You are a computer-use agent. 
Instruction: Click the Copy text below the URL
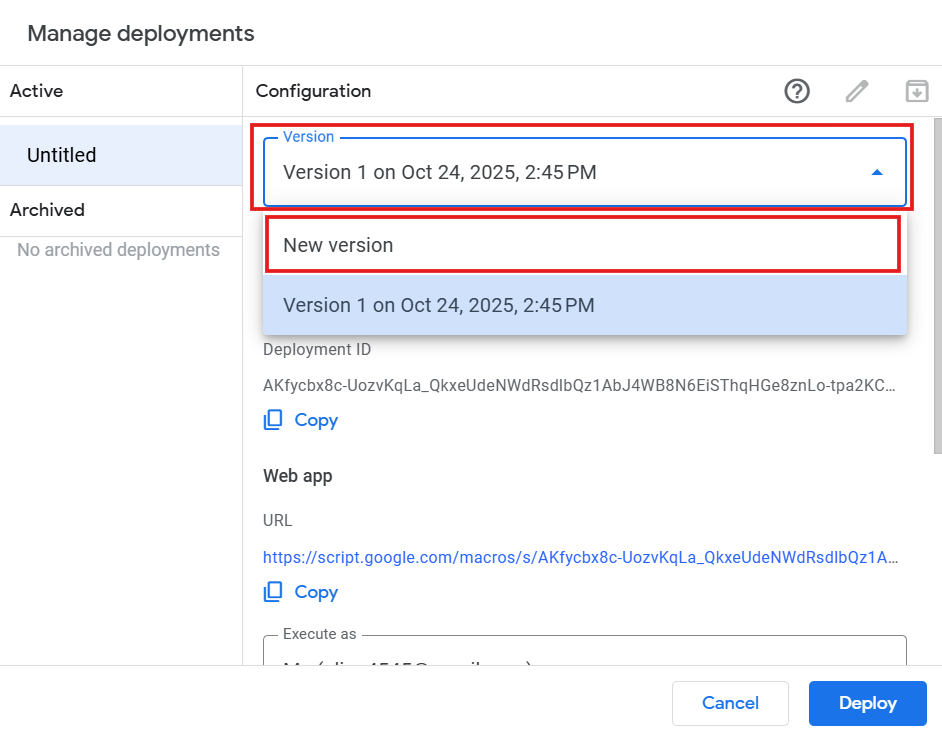click(x=316, y=592)
